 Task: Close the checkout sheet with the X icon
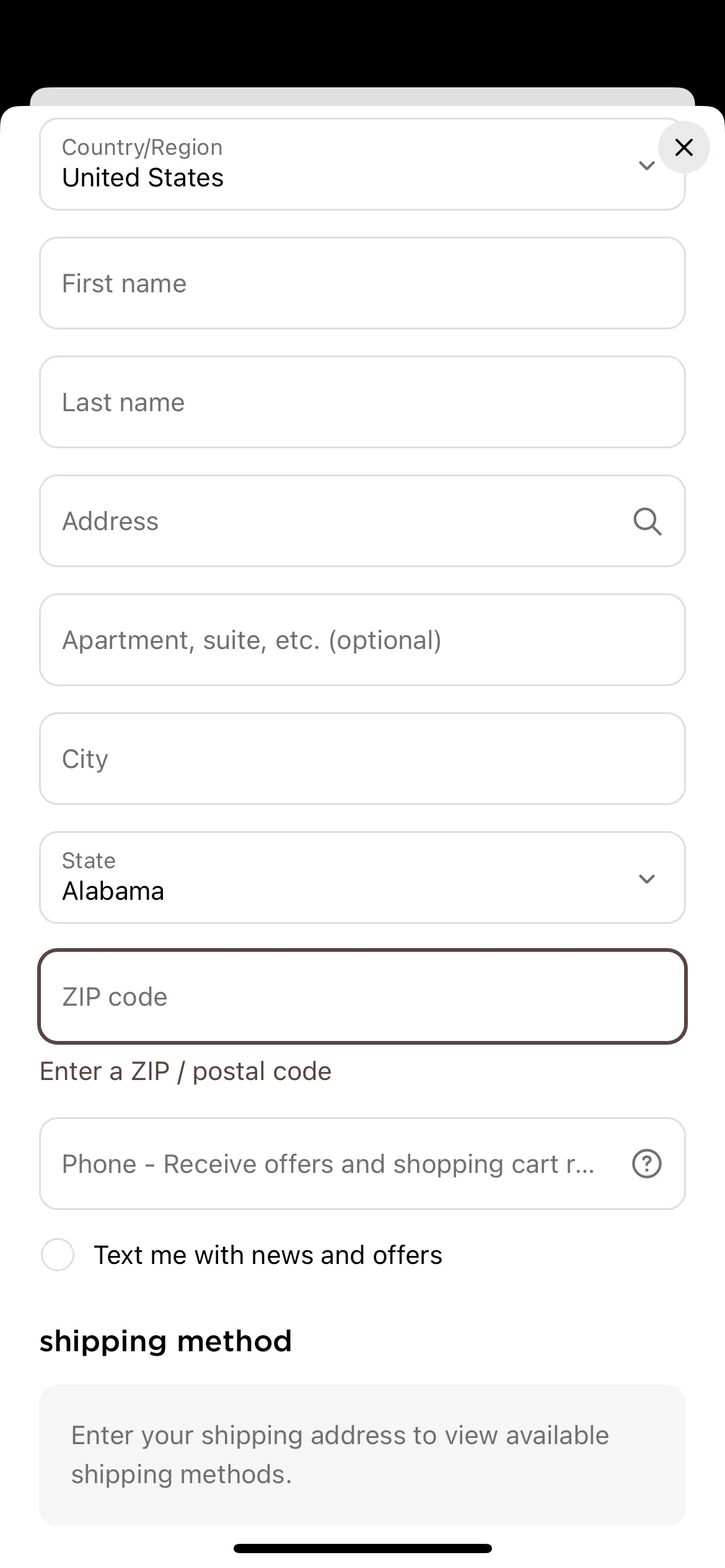tap(683, 147)
